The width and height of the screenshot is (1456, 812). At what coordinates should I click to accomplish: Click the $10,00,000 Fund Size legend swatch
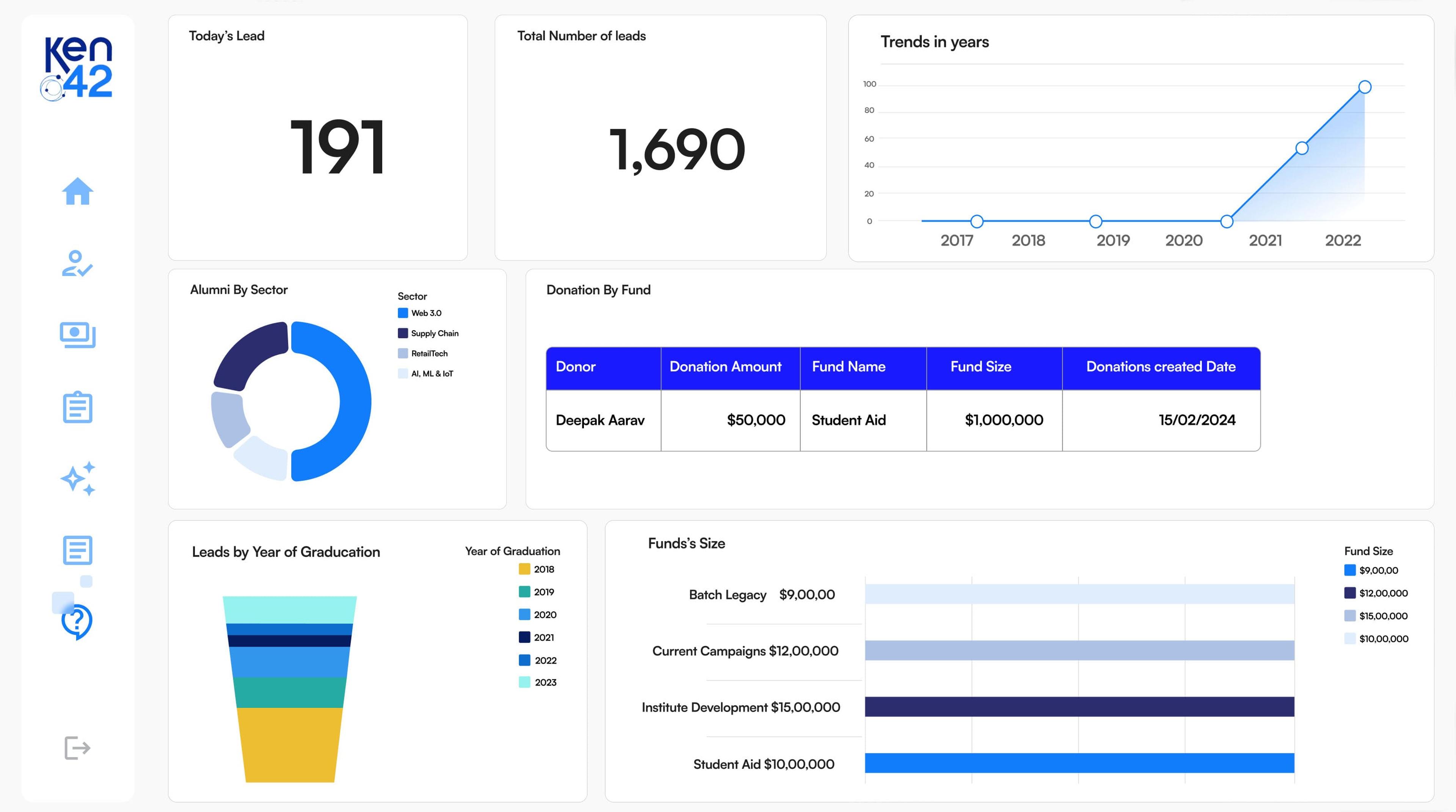pos(1350,638)
